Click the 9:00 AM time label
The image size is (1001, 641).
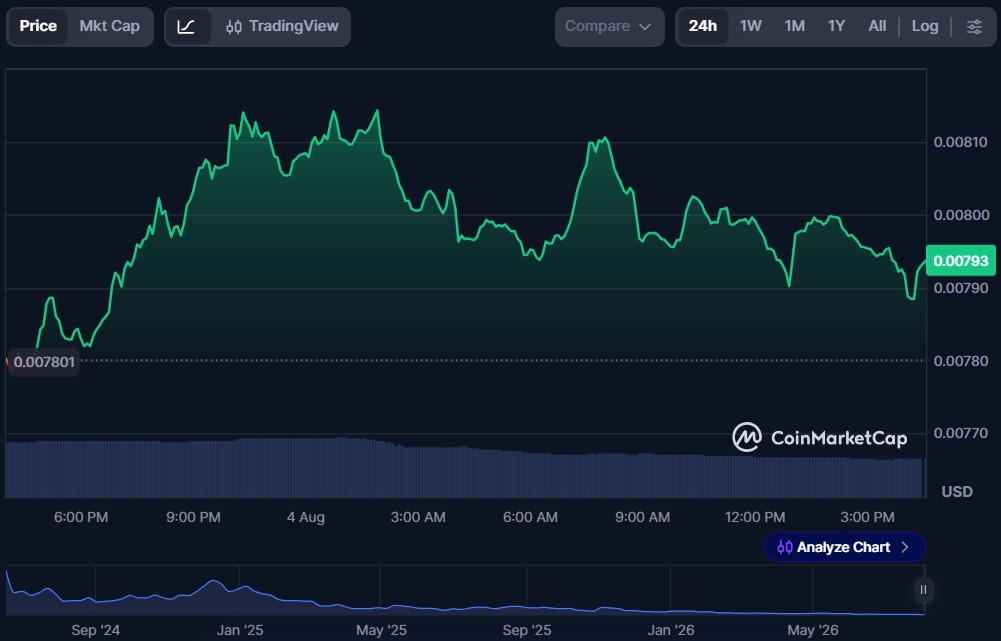point(643,517)
